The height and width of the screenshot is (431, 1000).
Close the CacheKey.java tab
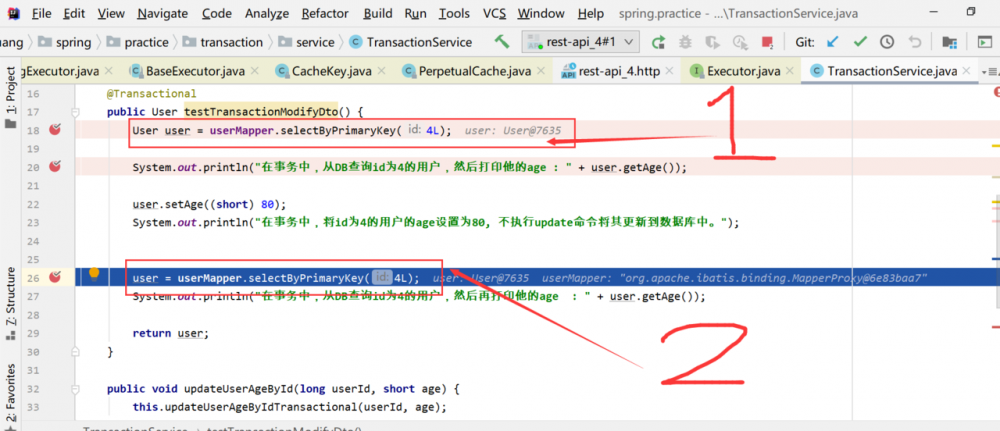click(381, 71)
